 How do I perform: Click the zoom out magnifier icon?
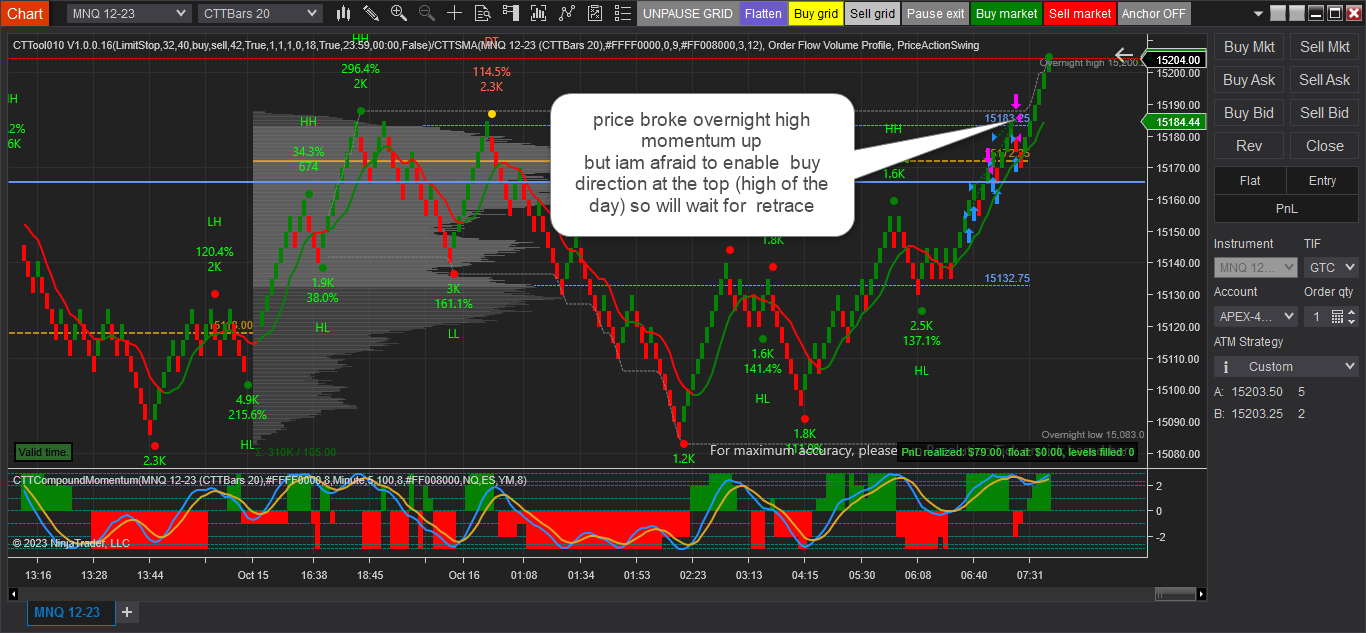[426, 14]
